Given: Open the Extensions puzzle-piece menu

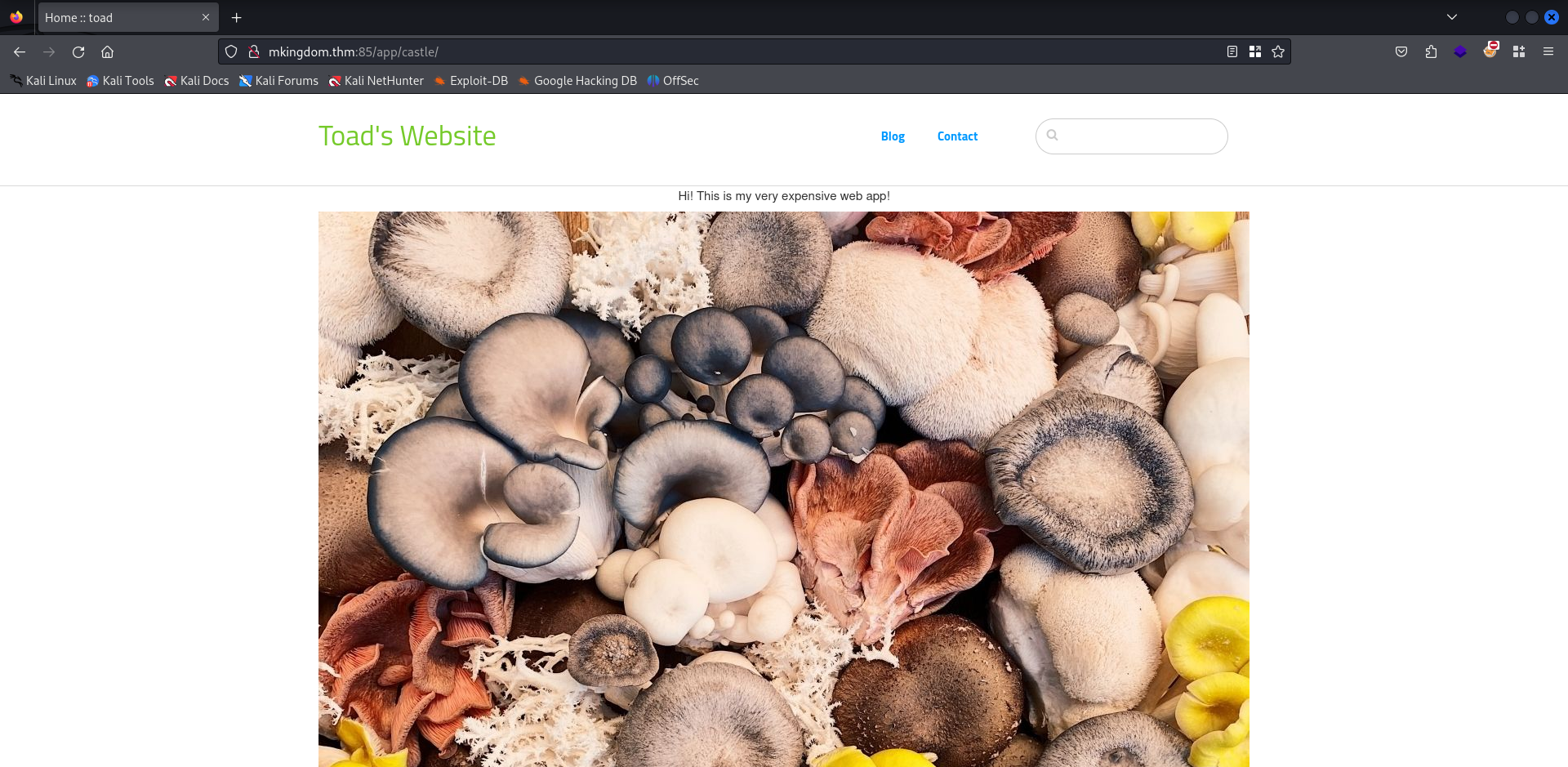Looking at the screenshot, I should (x=1431, y=52).
